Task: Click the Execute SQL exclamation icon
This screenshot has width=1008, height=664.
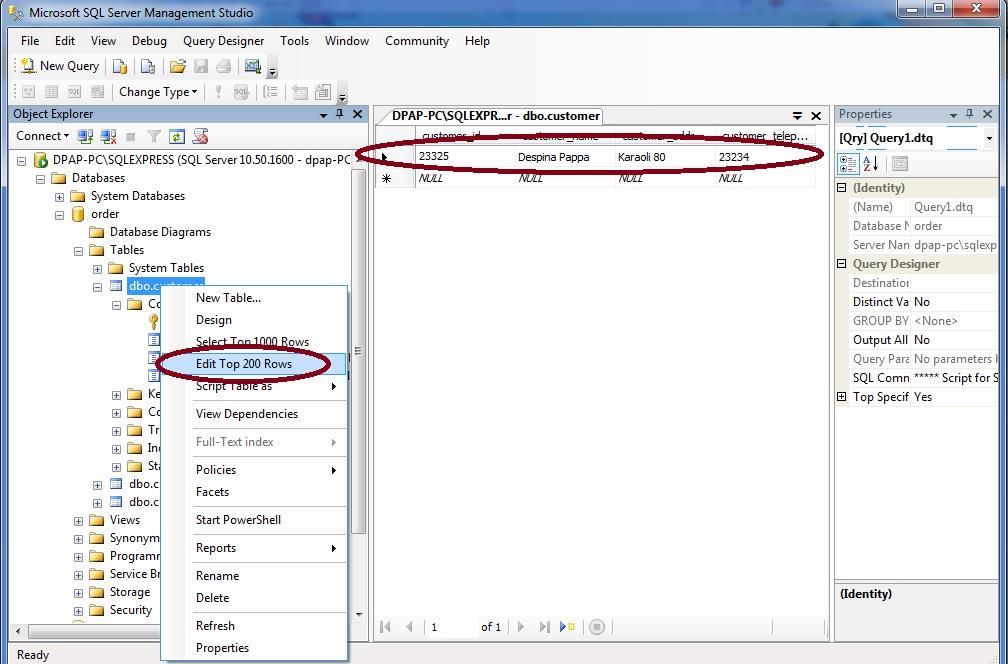Action: click(x=219, y=92)
